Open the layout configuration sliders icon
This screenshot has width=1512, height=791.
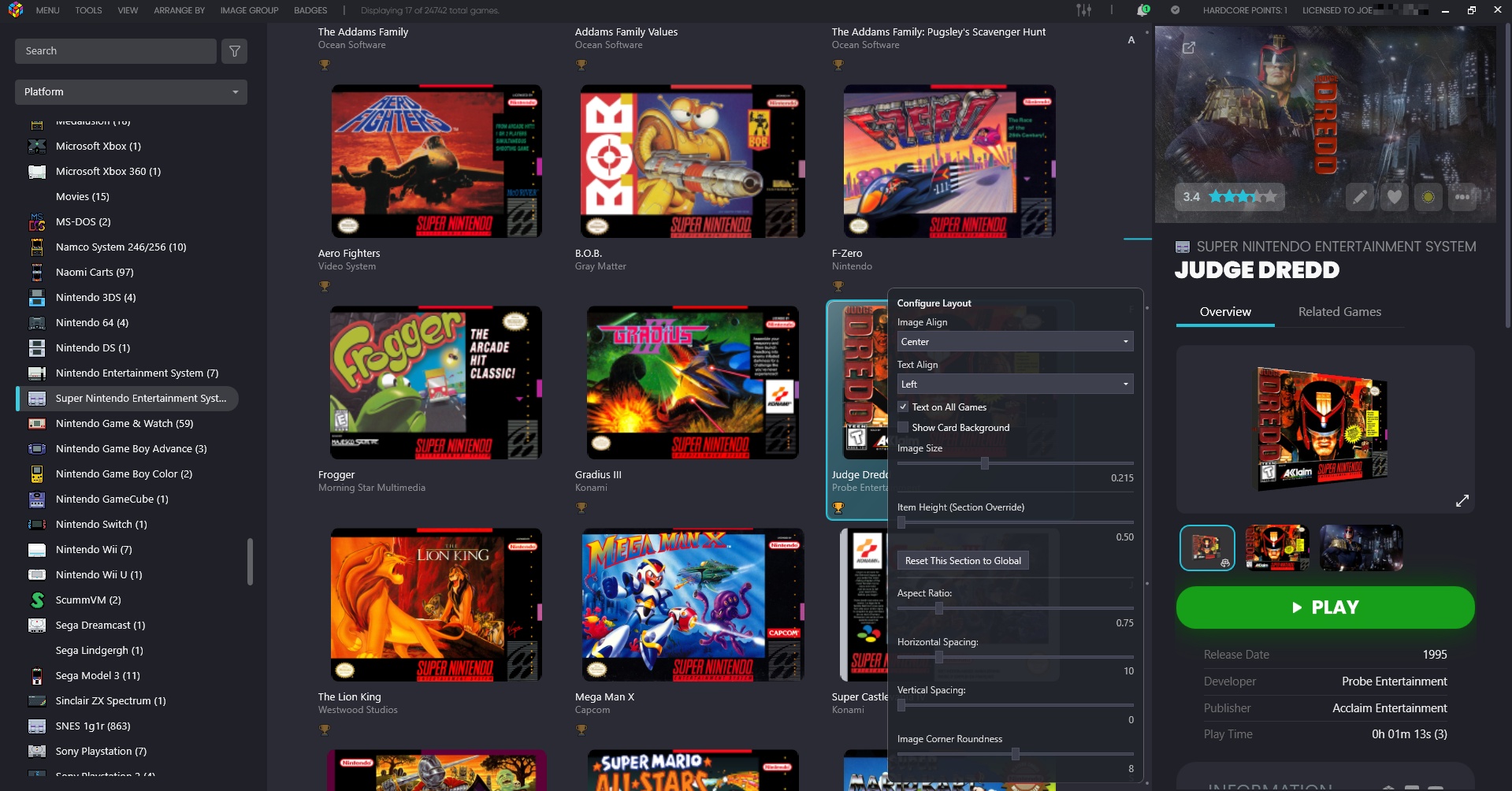click(1084, 10)
